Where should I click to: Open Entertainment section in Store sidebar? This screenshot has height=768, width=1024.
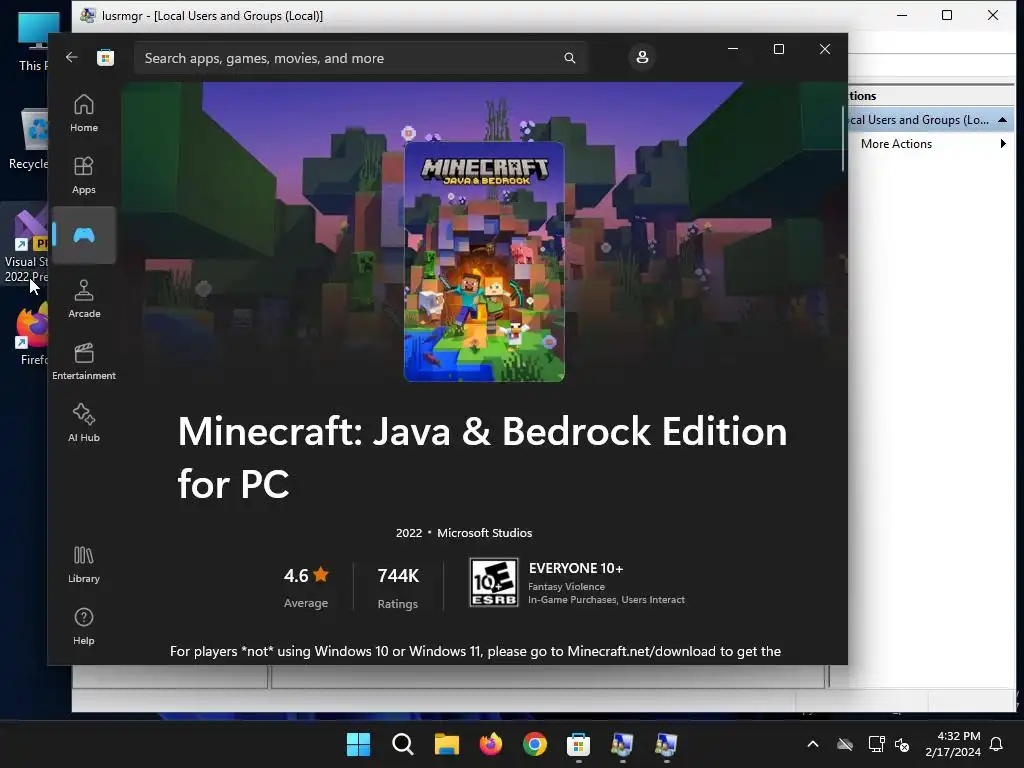84,360
